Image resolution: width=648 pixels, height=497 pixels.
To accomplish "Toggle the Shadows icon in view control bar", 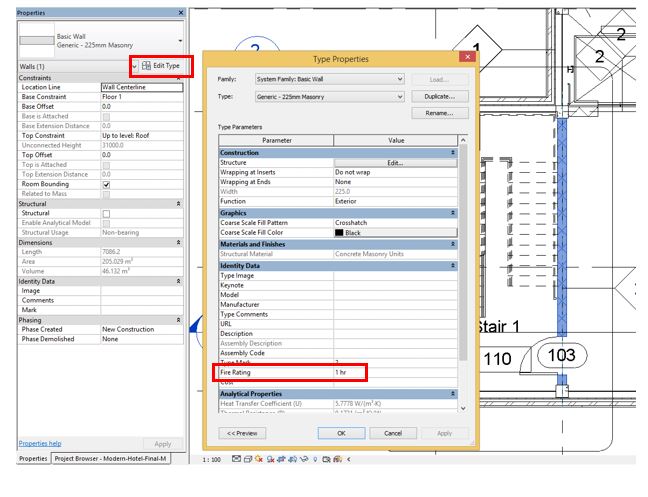I will (x=271, y=459).
